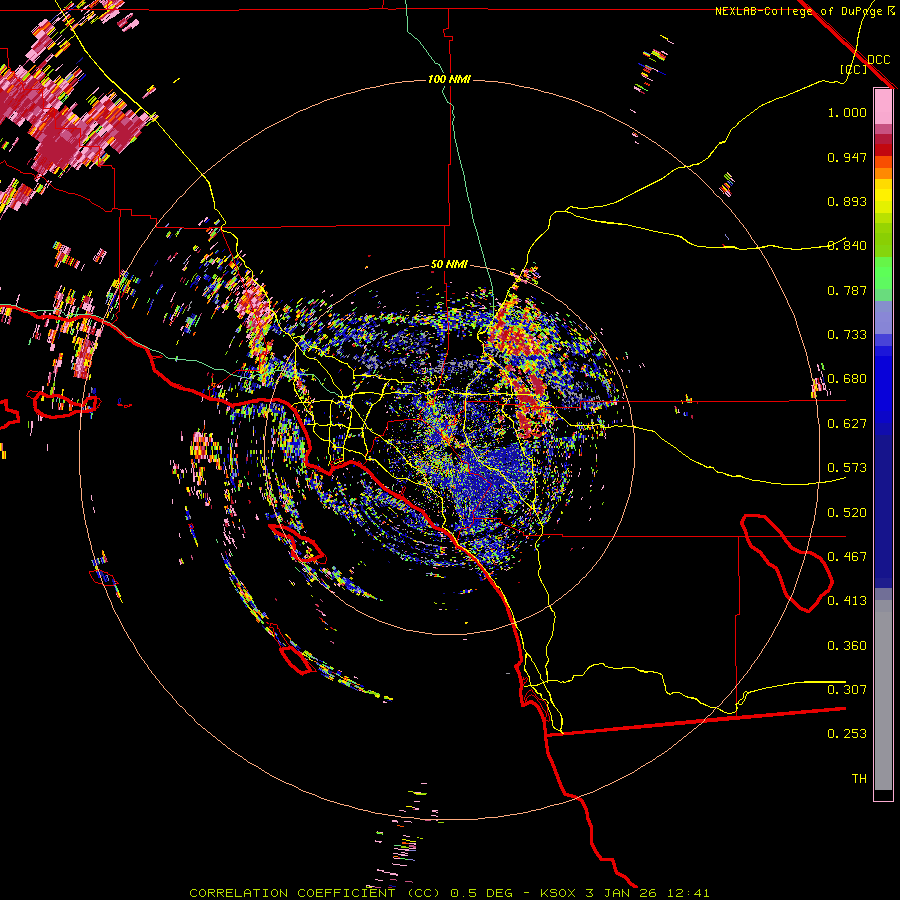Click the 0.627 color scale label
The width and height of the screenshot is (900, 900).
pos(847,424)
